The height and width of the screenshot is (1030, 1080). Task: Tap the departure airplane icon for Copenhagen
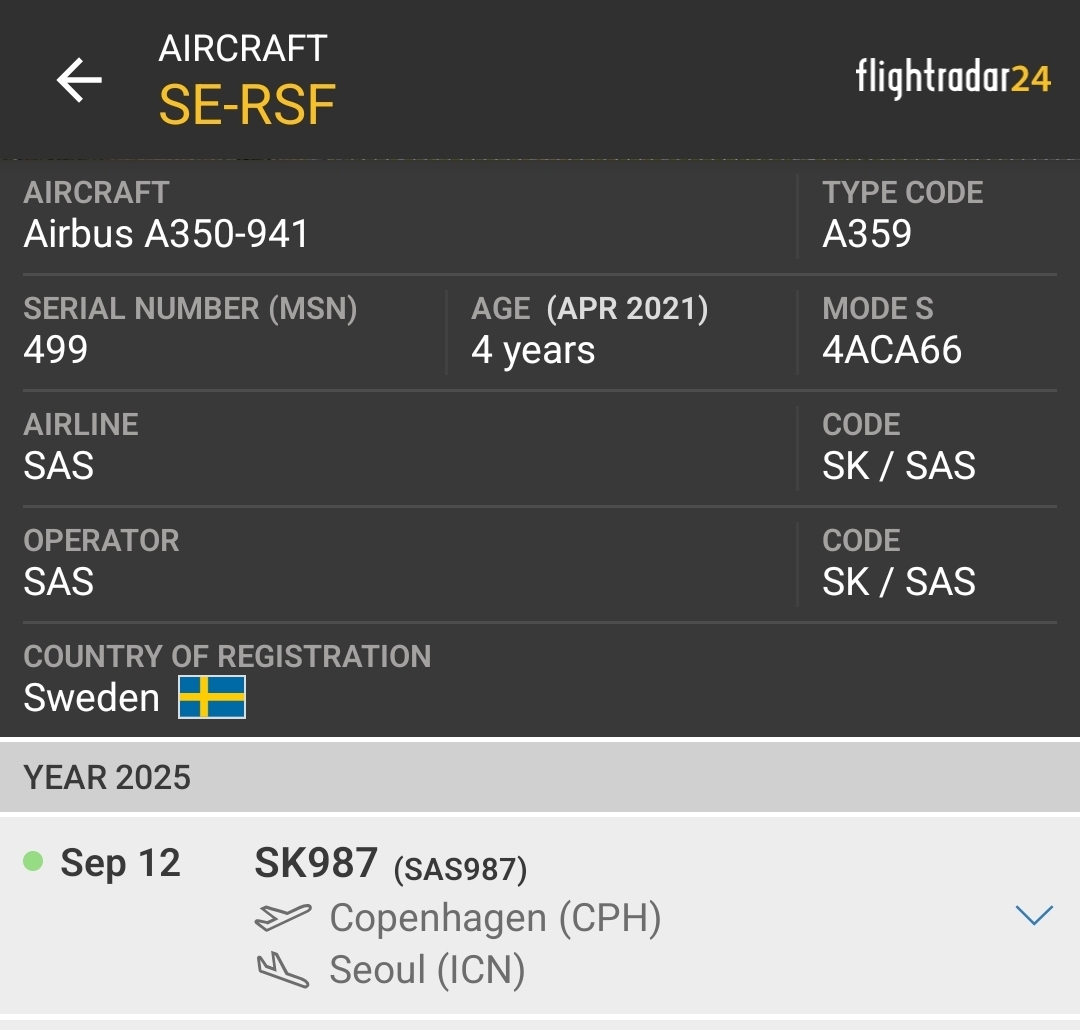(x=285, y=916)
